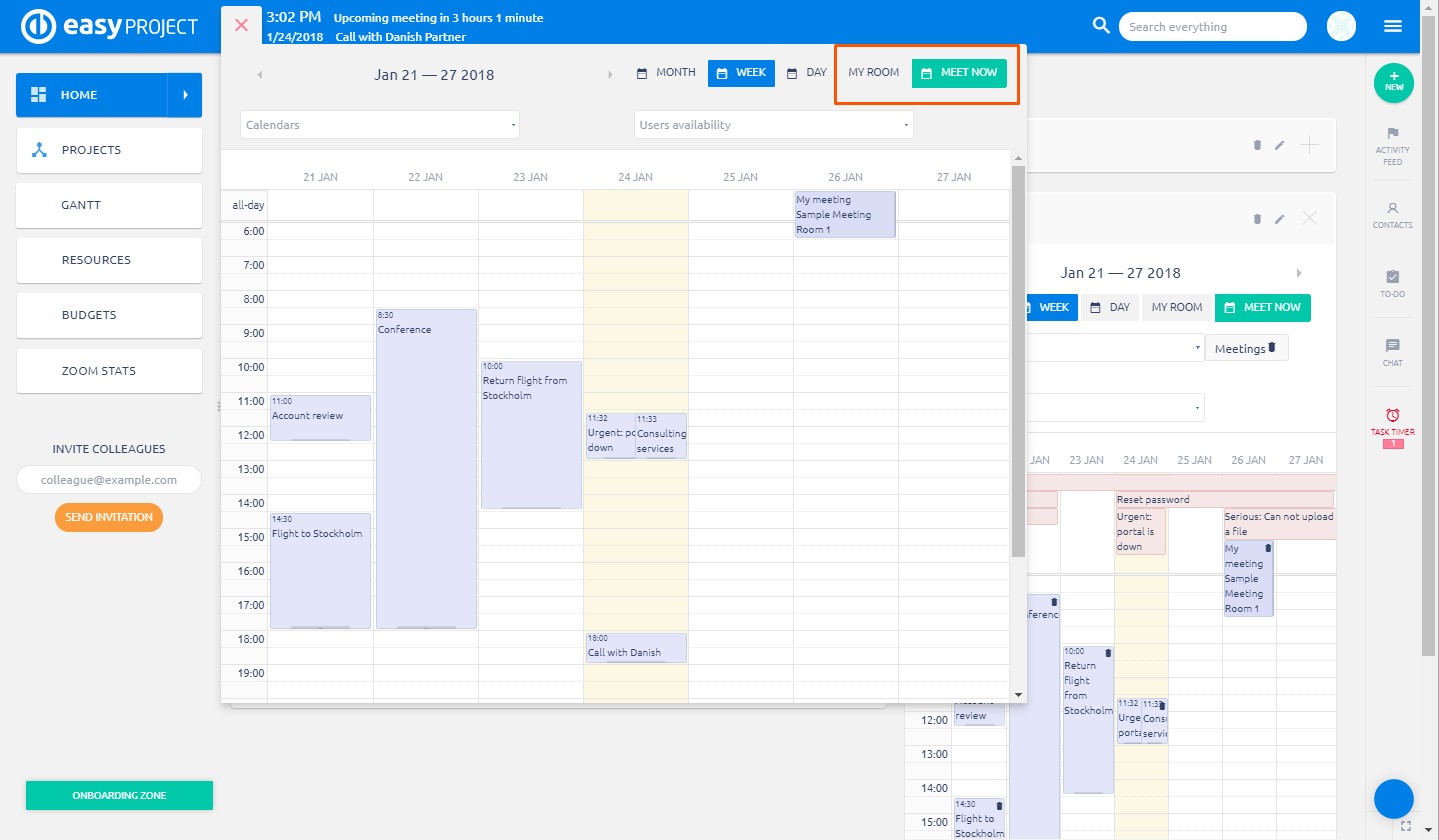Open the To-Do checklist icon
The height and width of the screenshot is (840, 1439).
tap(1392, 277)
